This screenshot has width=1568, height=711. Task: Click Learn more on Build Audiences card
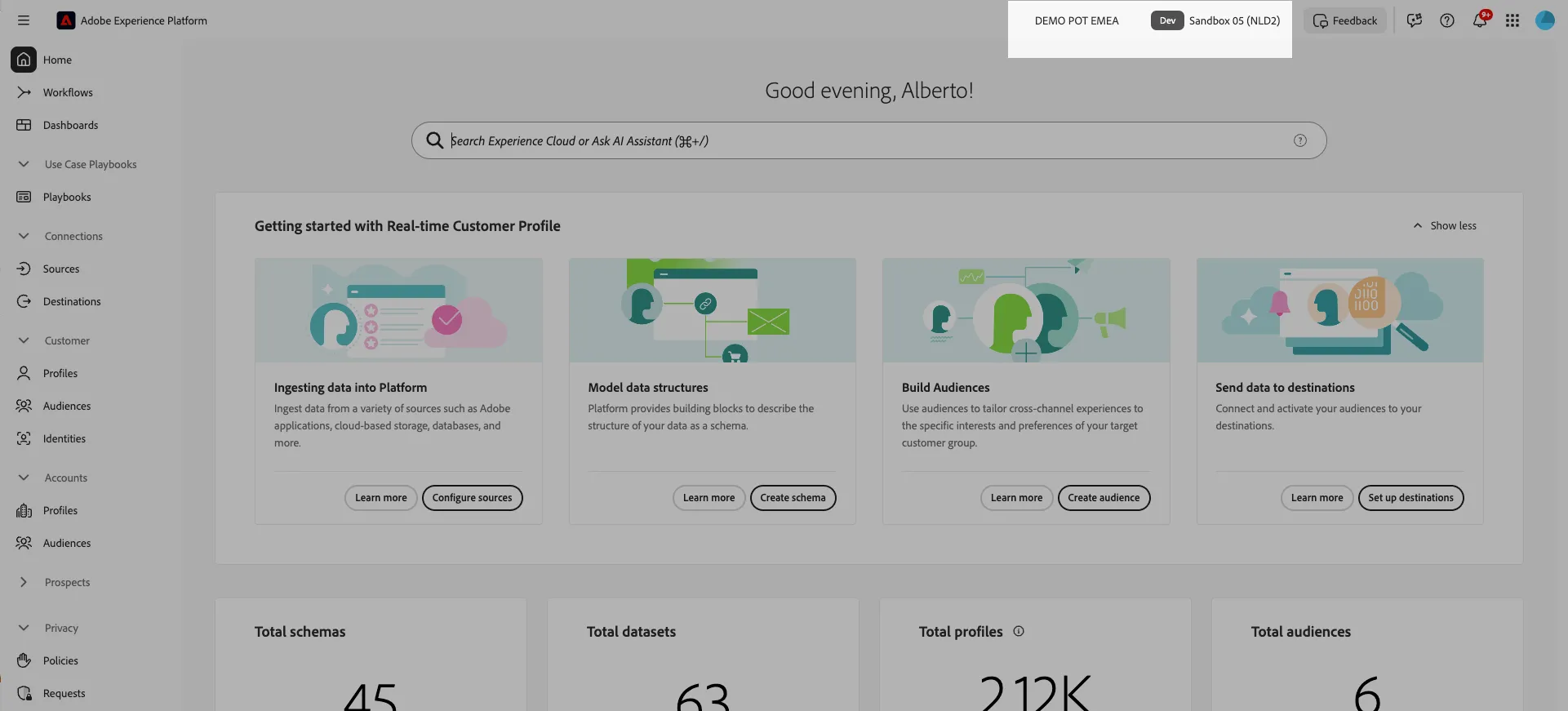[1017, 498]
